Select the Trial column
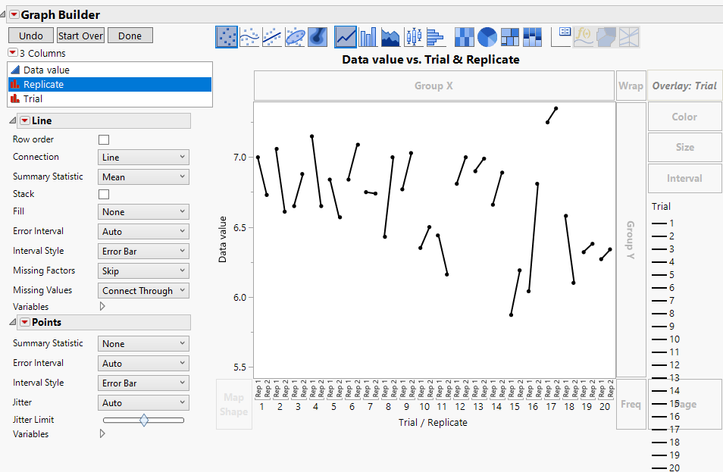This screenshot has height=472, width=723. tap(110, 99)
